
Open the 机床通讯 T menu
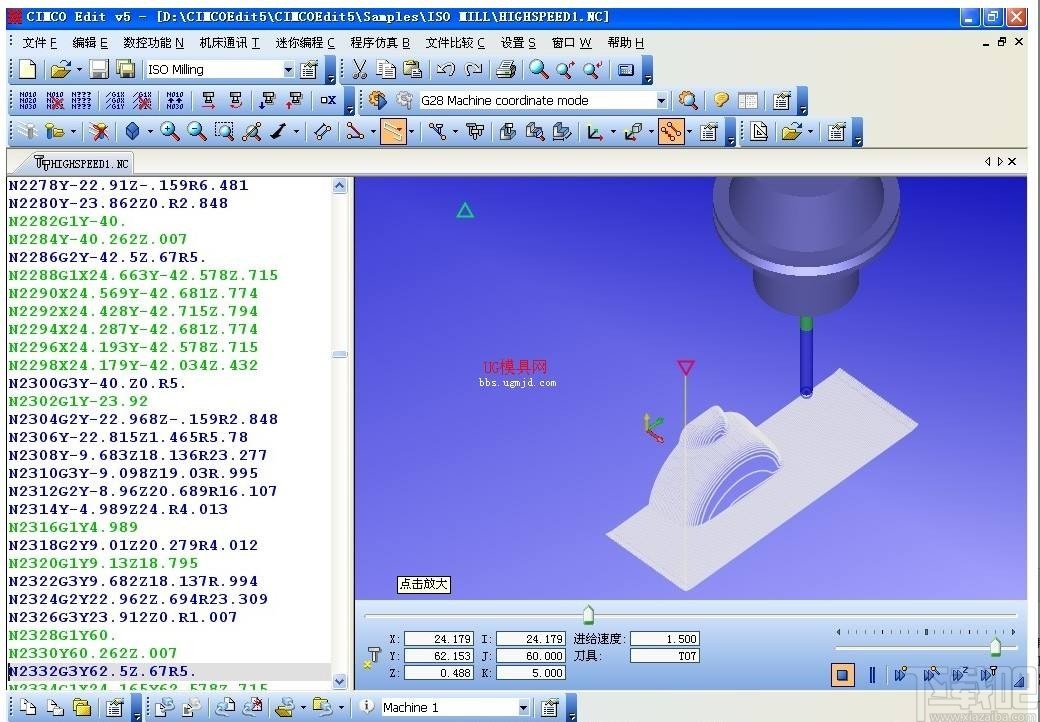(x=229, y=43)
